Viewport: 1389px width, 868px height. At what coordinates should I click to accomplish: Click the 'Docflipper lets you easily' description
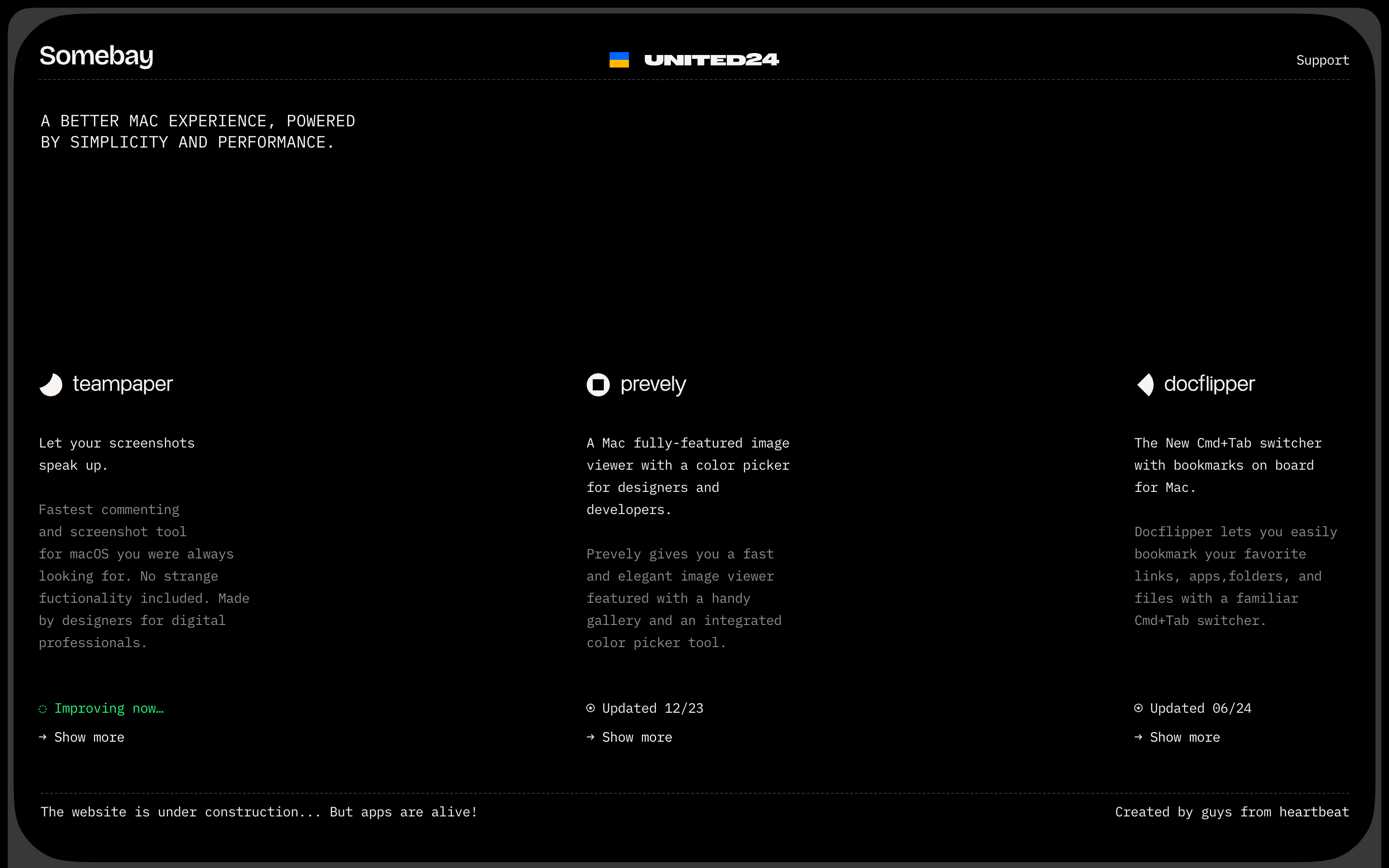[x=1236, y=576]
